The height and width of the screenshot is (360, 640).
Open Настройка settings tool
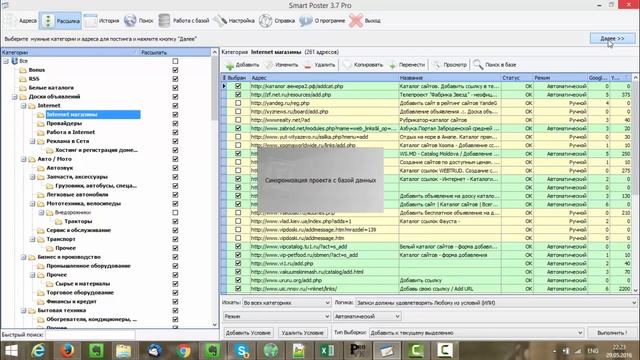tap(234, 20)
